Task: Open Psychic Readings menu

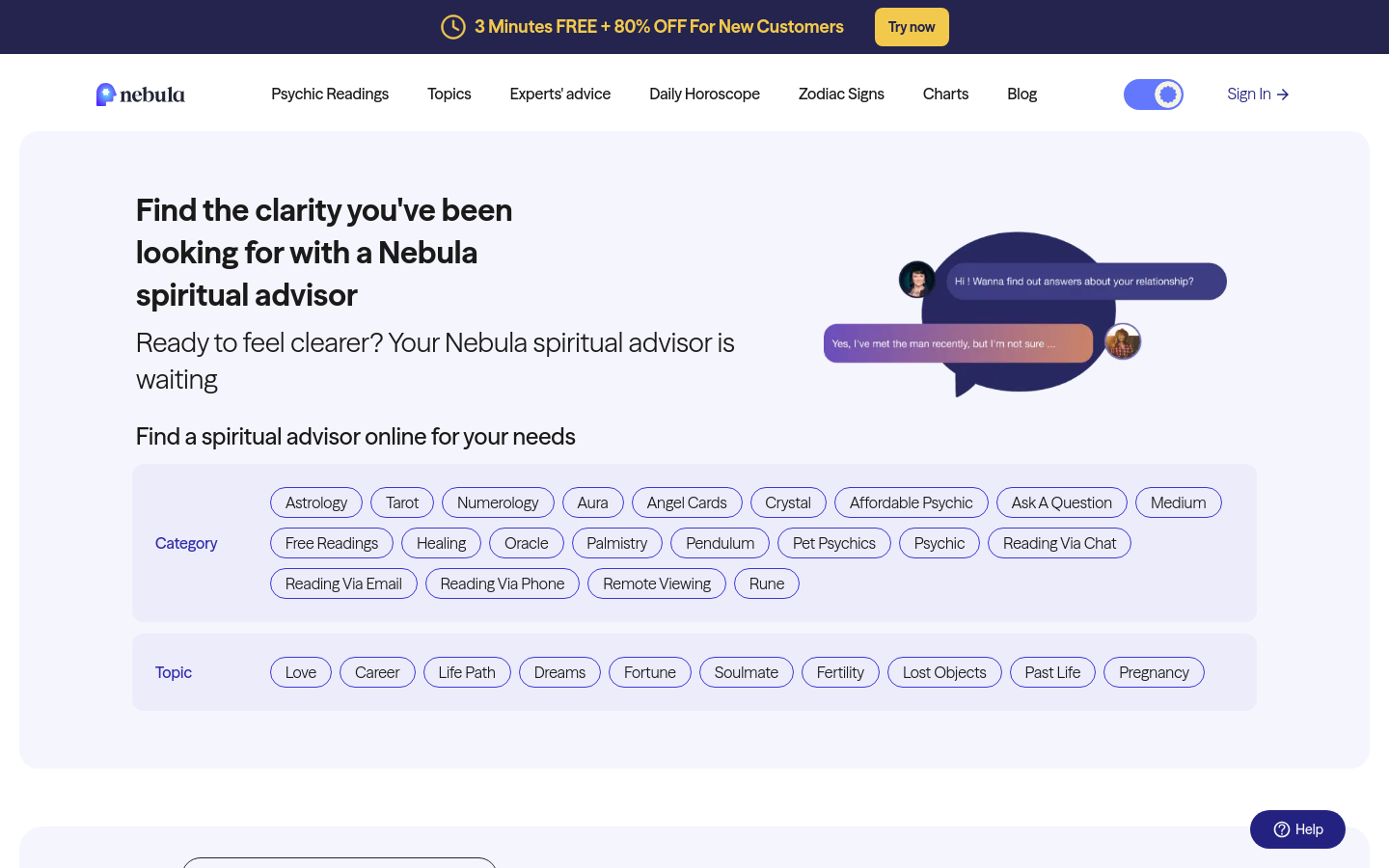Action: (x=330, y=94)
